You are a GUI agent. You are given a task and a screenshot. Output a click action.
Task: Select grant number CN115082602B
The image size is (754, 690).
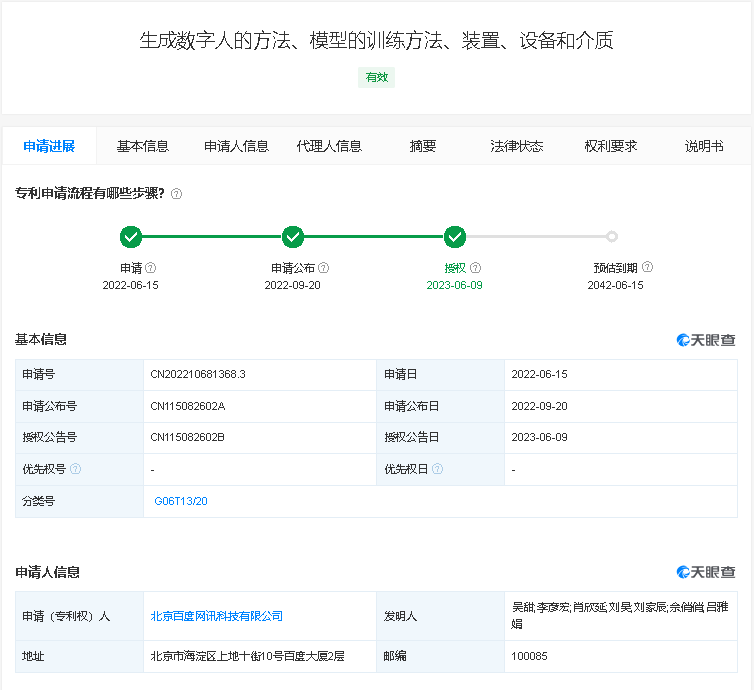coord(188,437)
